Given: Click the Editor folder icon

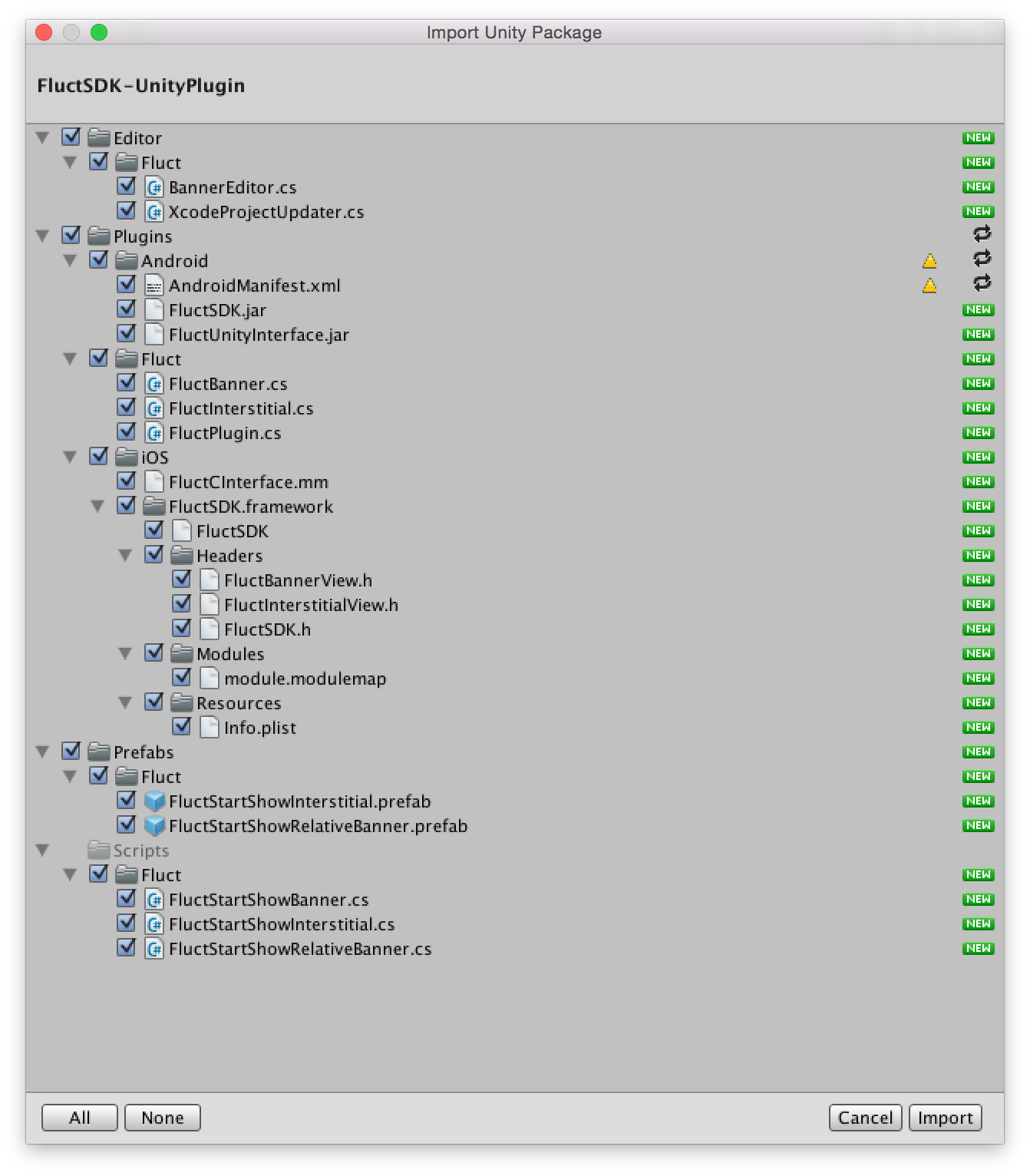Looking at the screenshot, I should (x=99, y=138).
